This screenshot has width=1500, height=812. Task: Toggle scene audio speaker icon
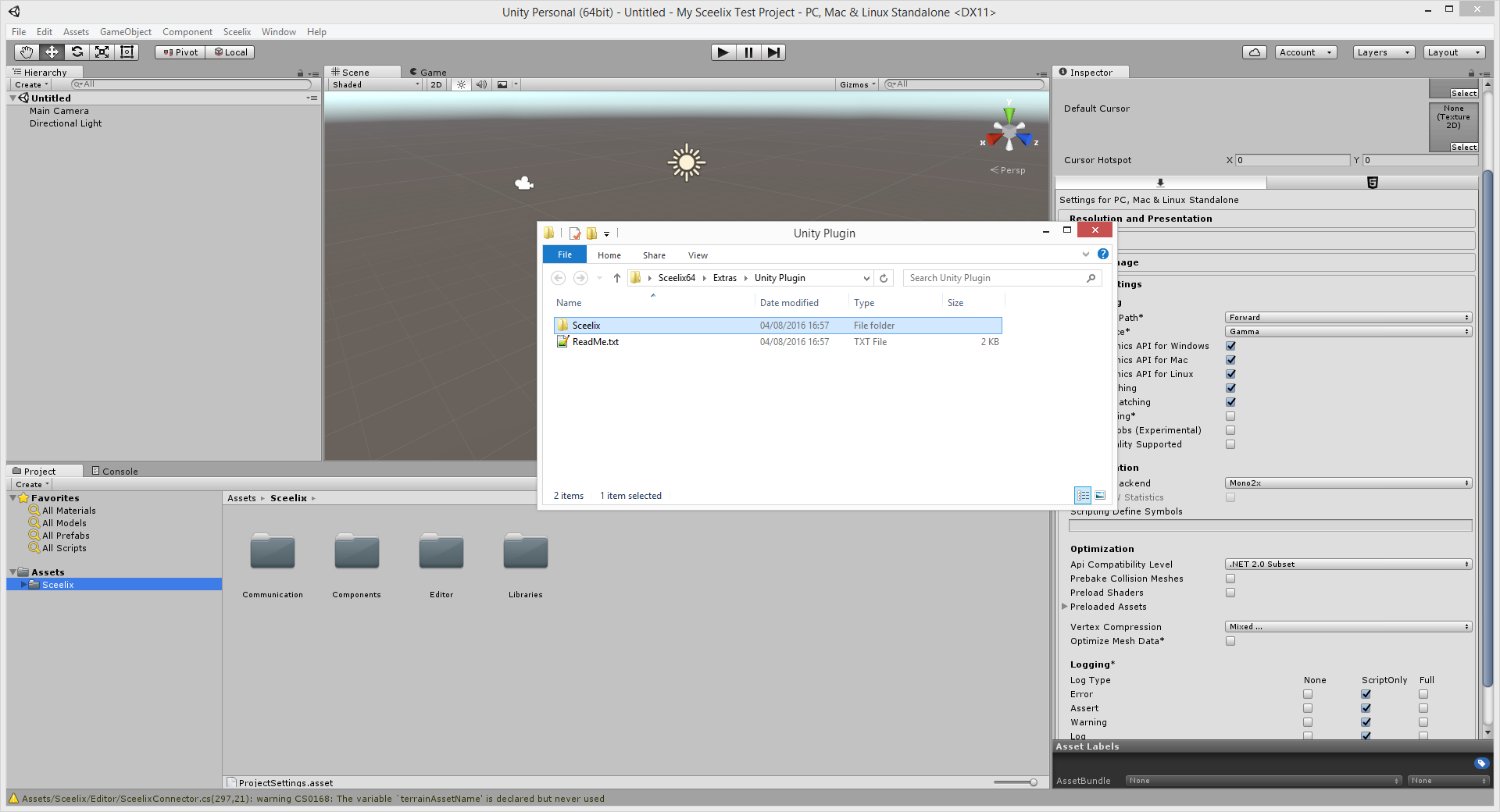[481, 84]
